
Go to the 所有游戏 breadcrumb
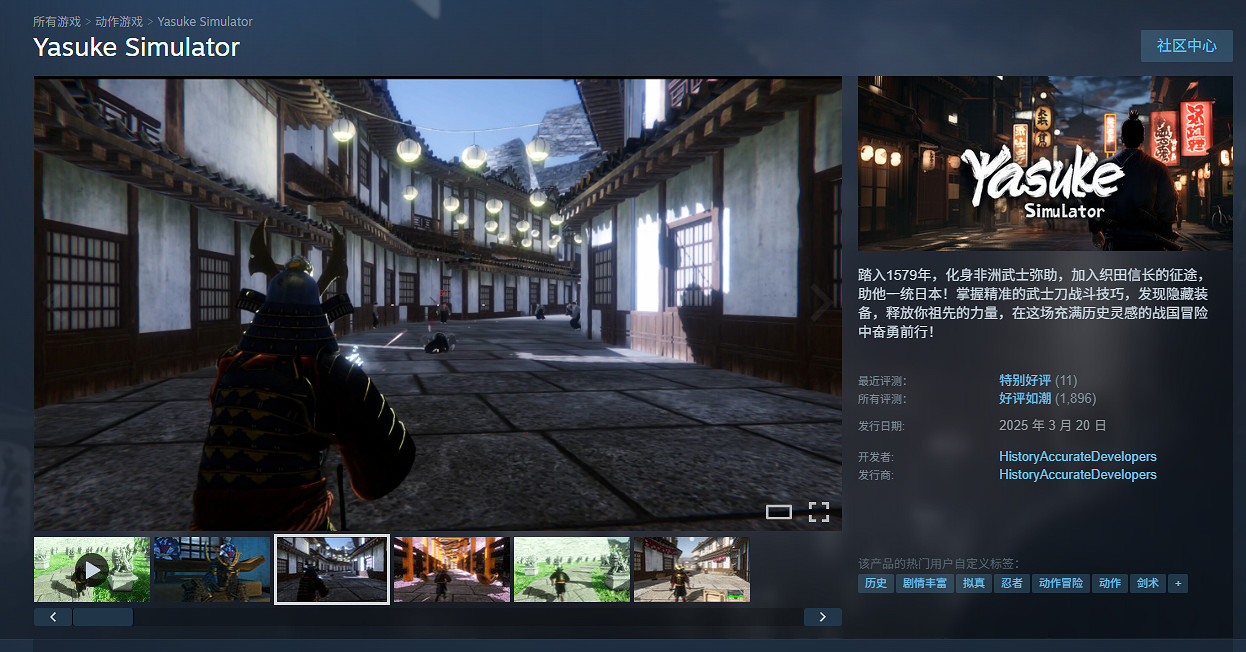coord(56,21)
